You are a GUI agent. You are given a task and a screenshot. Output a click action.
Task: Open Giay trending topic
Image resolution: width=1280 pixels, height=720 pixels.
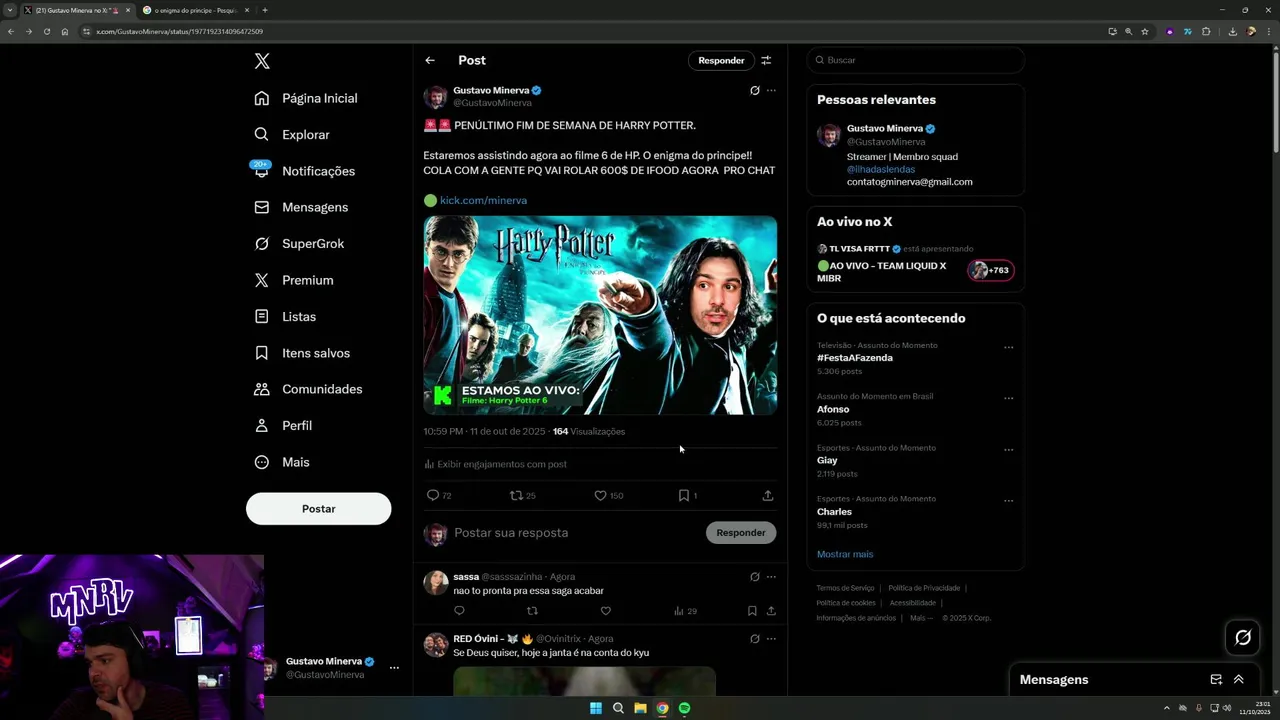pos(827,460)
